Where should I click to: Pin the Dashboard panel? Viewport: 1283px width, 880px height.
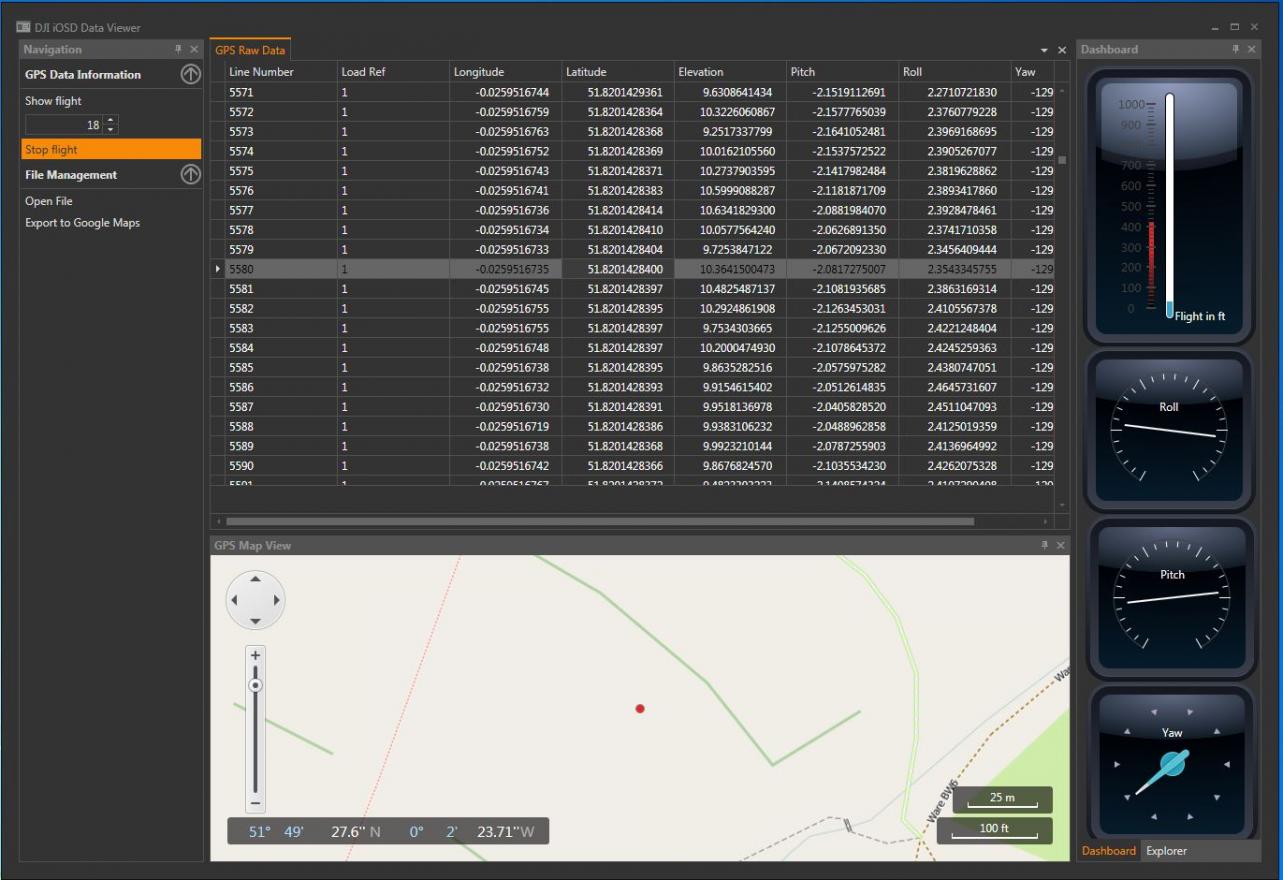1235,49
